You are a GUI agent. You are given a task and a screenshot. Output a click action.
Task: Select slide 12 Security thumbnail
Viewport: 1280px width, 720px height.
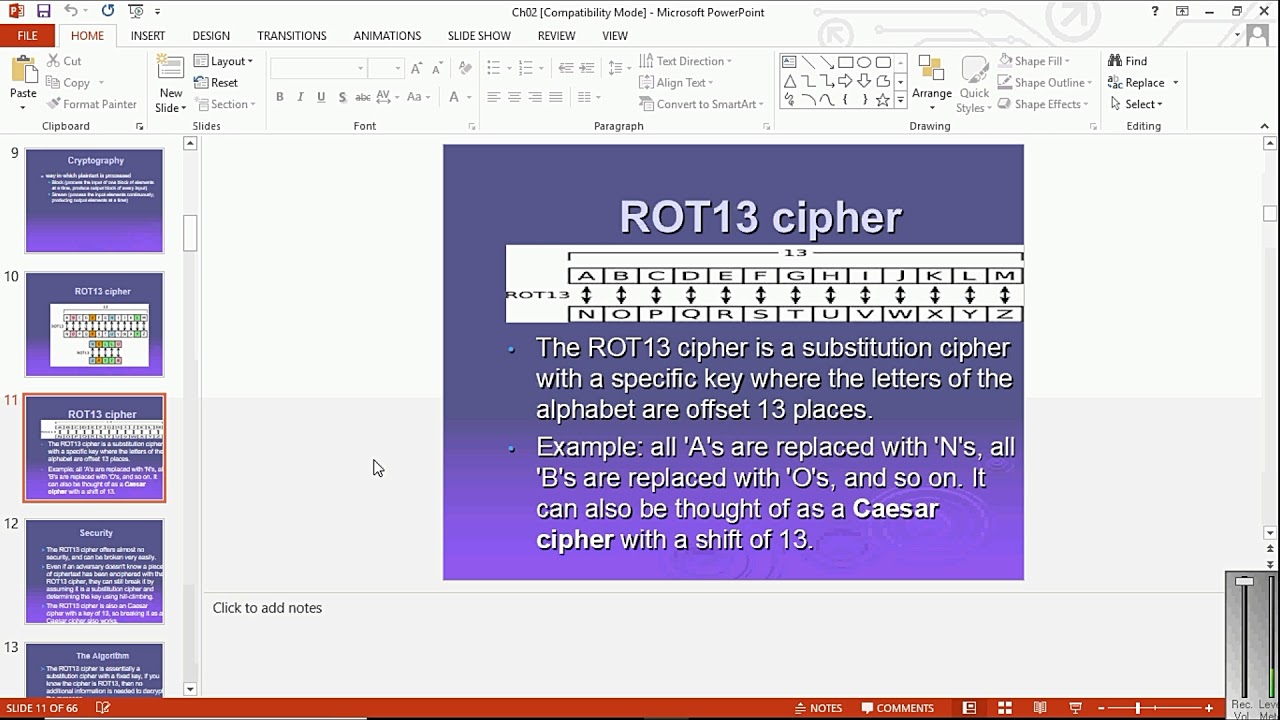click(x=95, y=571)
